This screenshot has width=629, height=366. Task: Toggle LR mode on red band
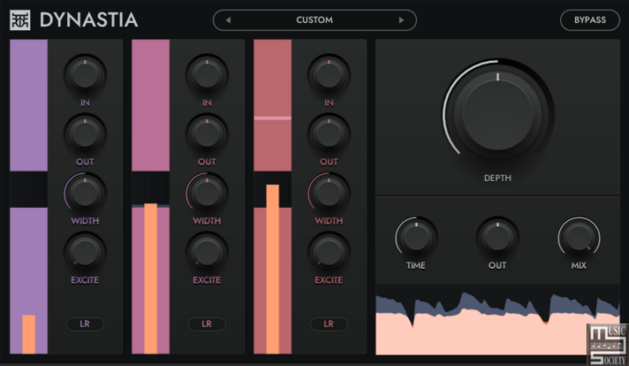coord(329,324)
